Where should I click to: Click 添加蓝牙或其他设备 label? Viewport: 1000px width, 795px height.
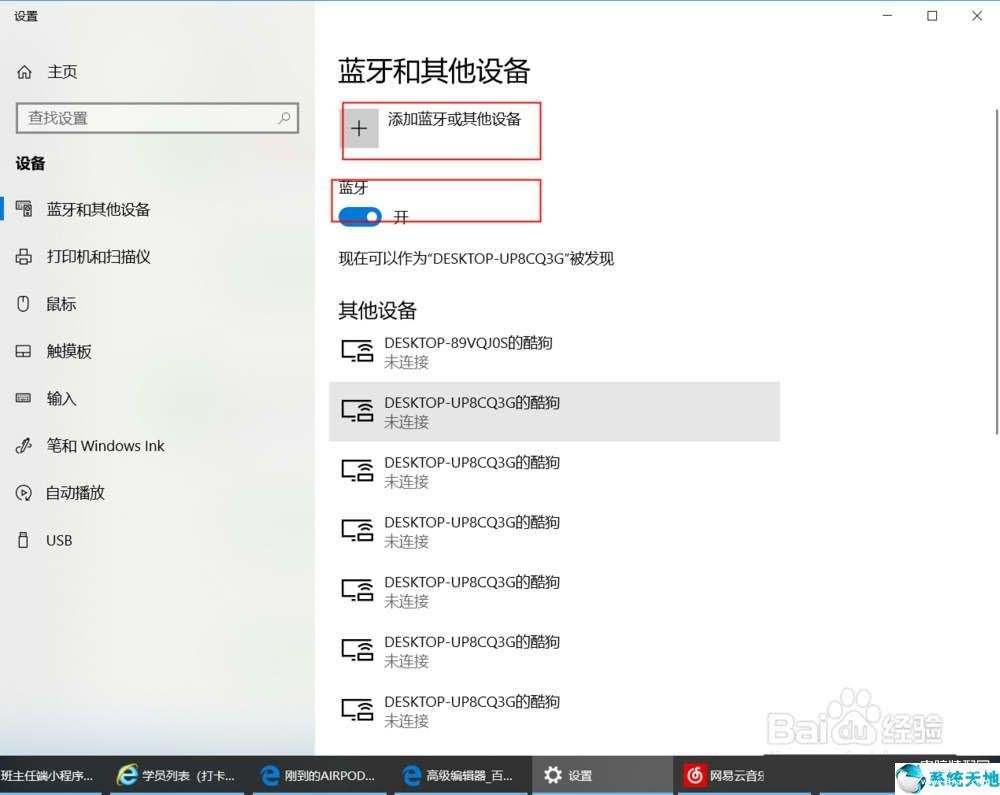click(x=454, y=119)
